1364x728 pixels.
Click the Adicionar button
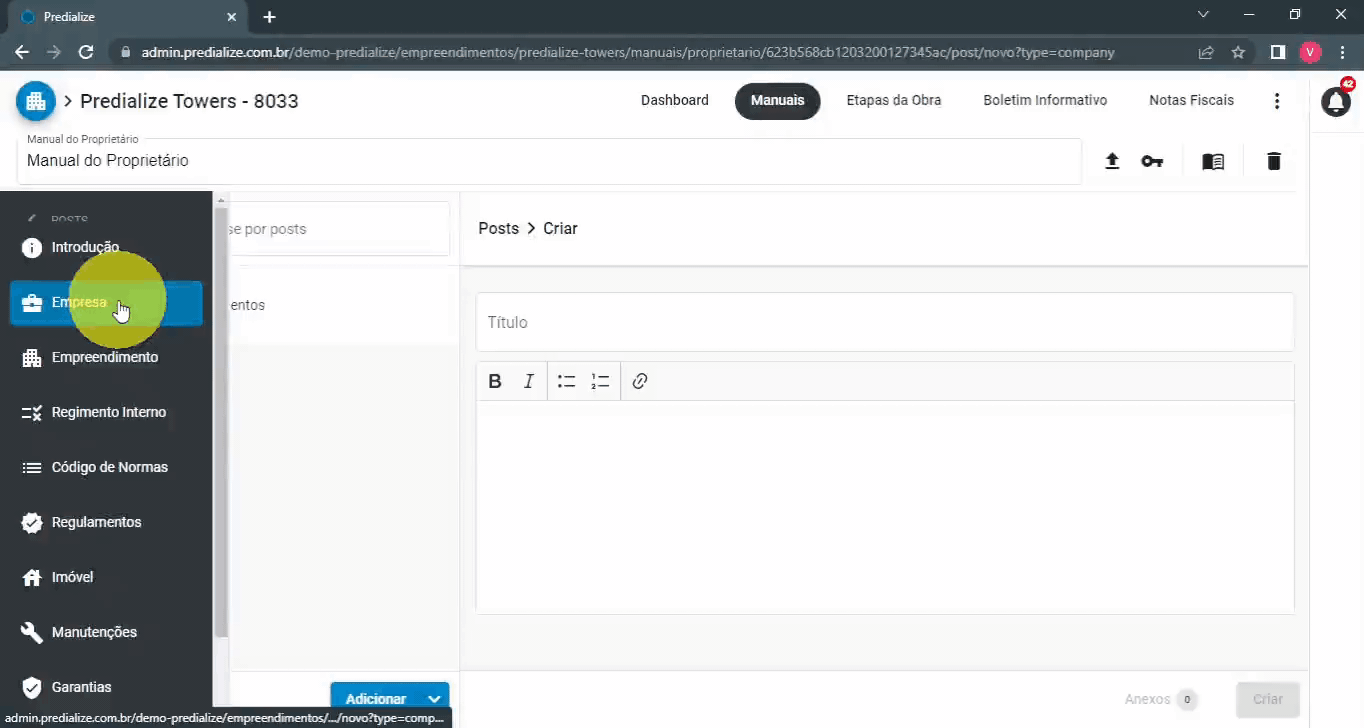tap(375, 699)
